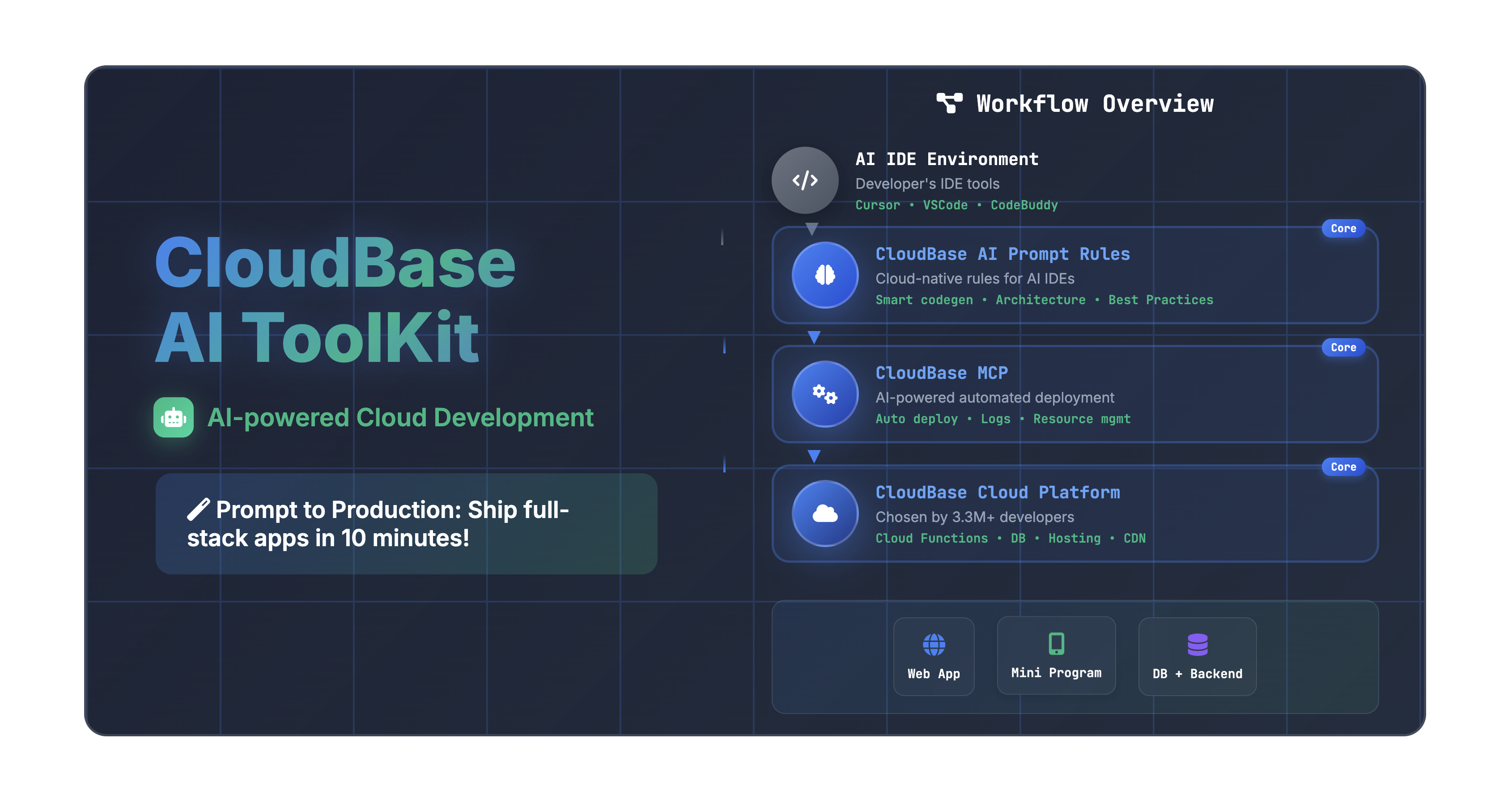Click the globe icon above Web App
This screenshot has height=807, width=1512.
pos(934,645)
